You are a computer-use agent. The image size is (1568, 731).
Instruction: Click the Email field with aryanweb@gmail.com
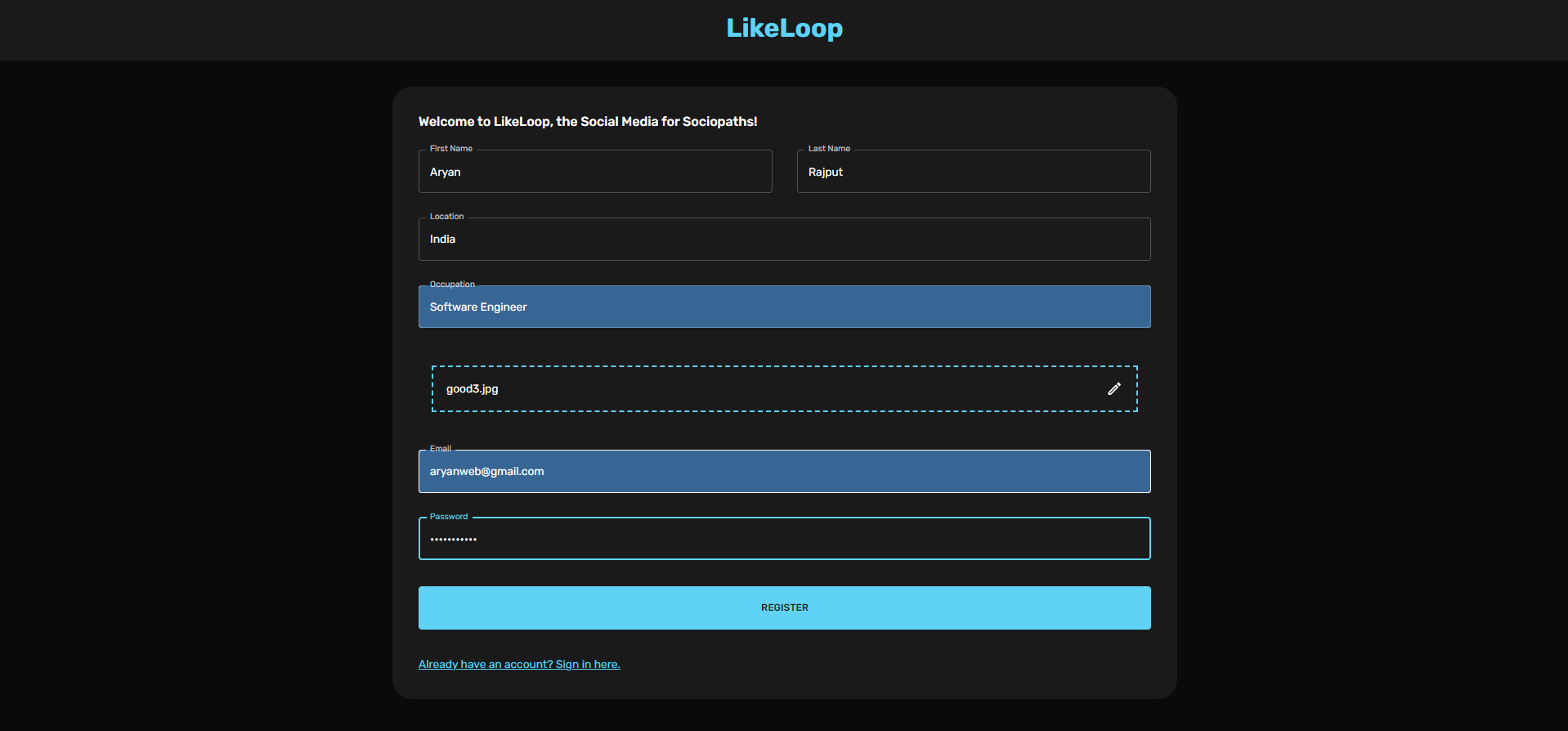point(785,471)
